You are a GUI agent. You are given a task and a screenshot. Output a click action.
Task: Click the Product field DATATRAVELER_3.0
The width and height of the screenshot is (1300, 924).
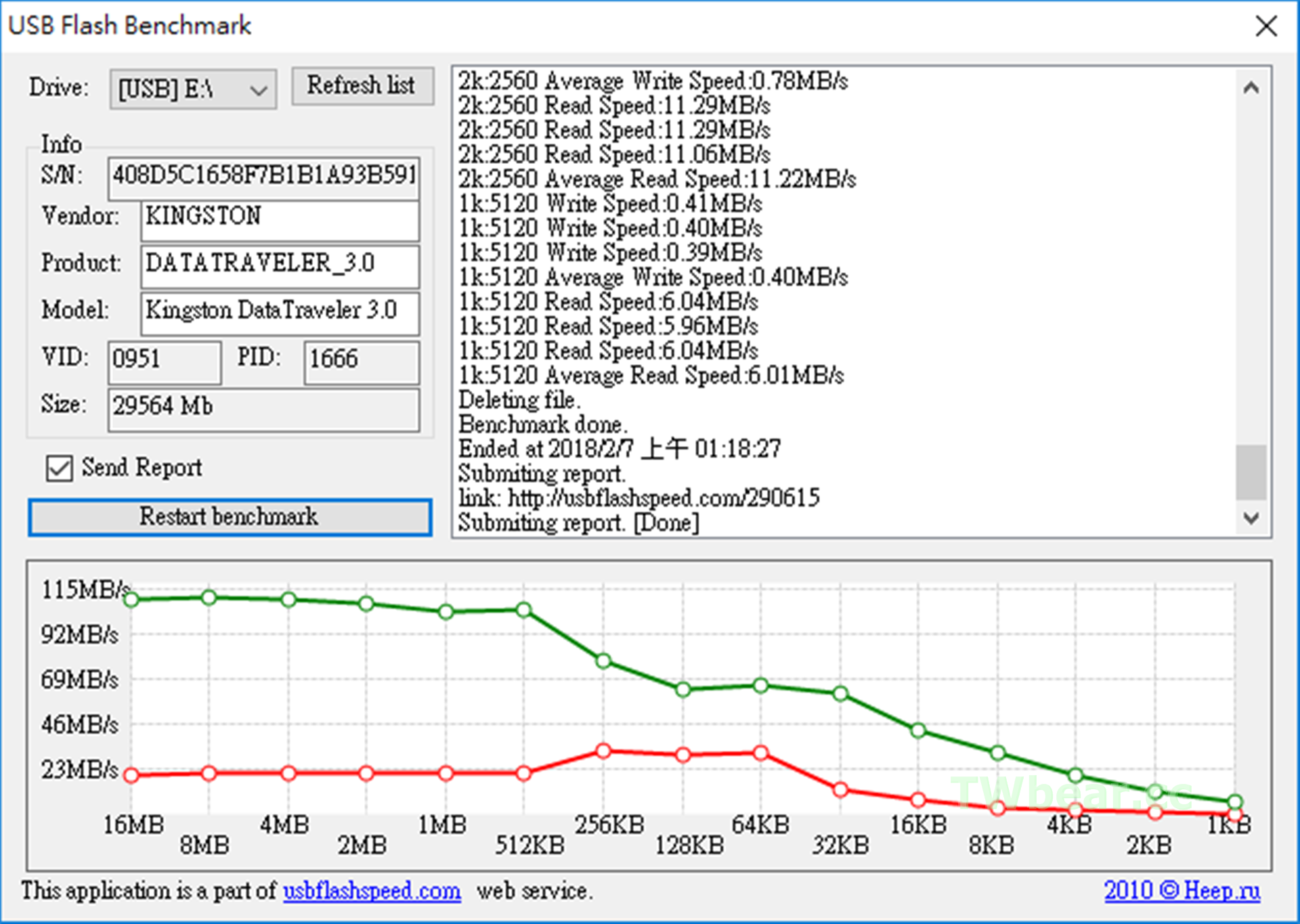[280, 266]
